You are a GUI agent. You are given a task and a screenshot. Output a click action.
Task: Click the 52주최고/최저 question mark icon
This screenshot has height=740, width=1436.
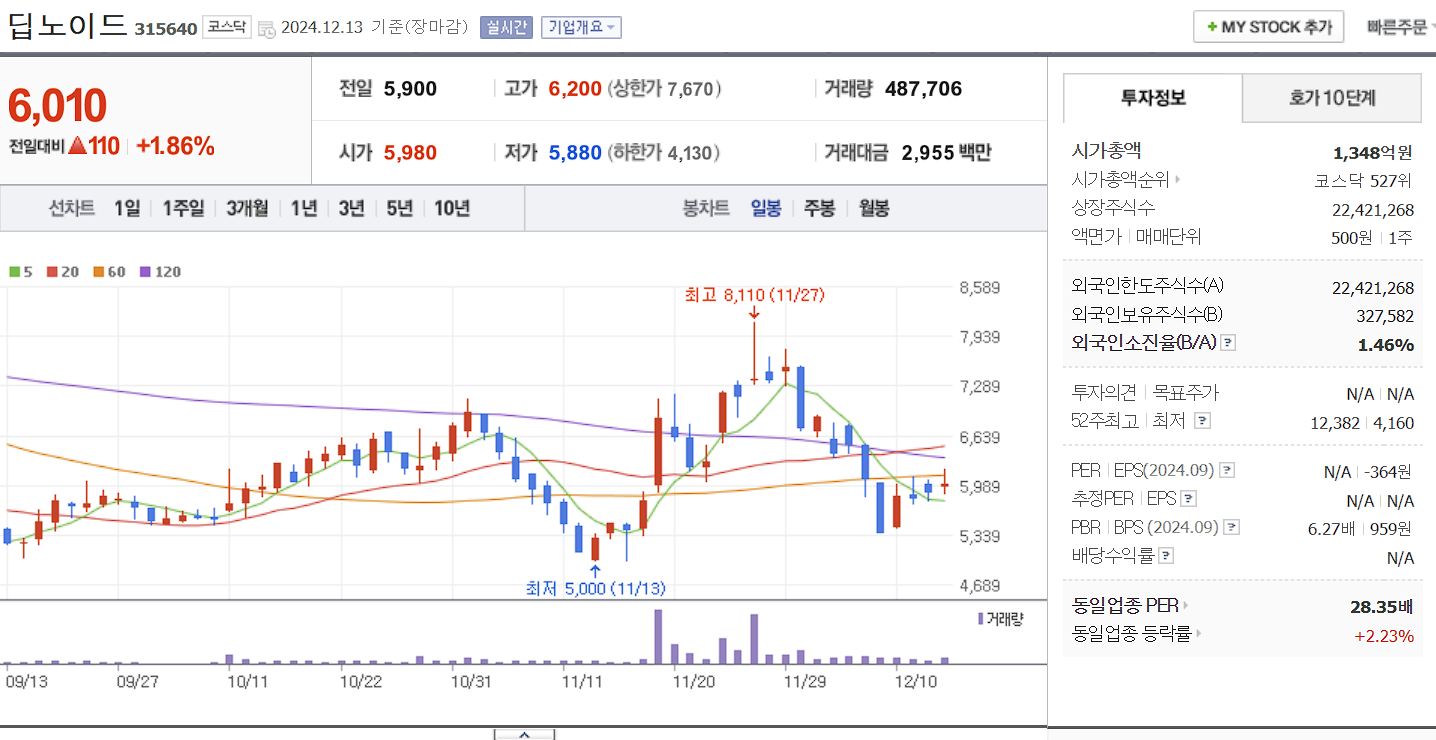(1205, 420)
